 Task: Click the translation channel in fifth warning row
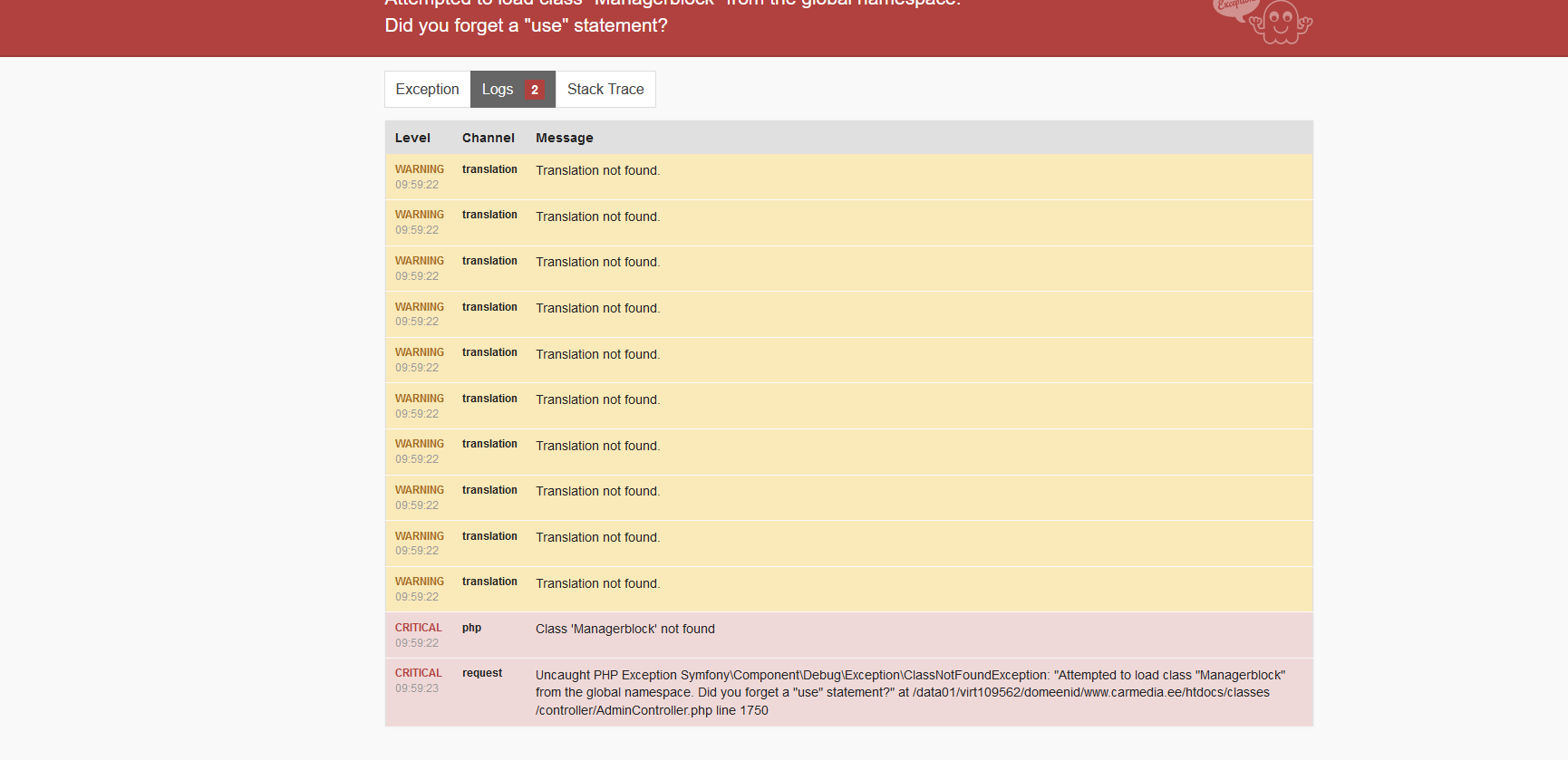pyautogui.click(x=489, y=352)
